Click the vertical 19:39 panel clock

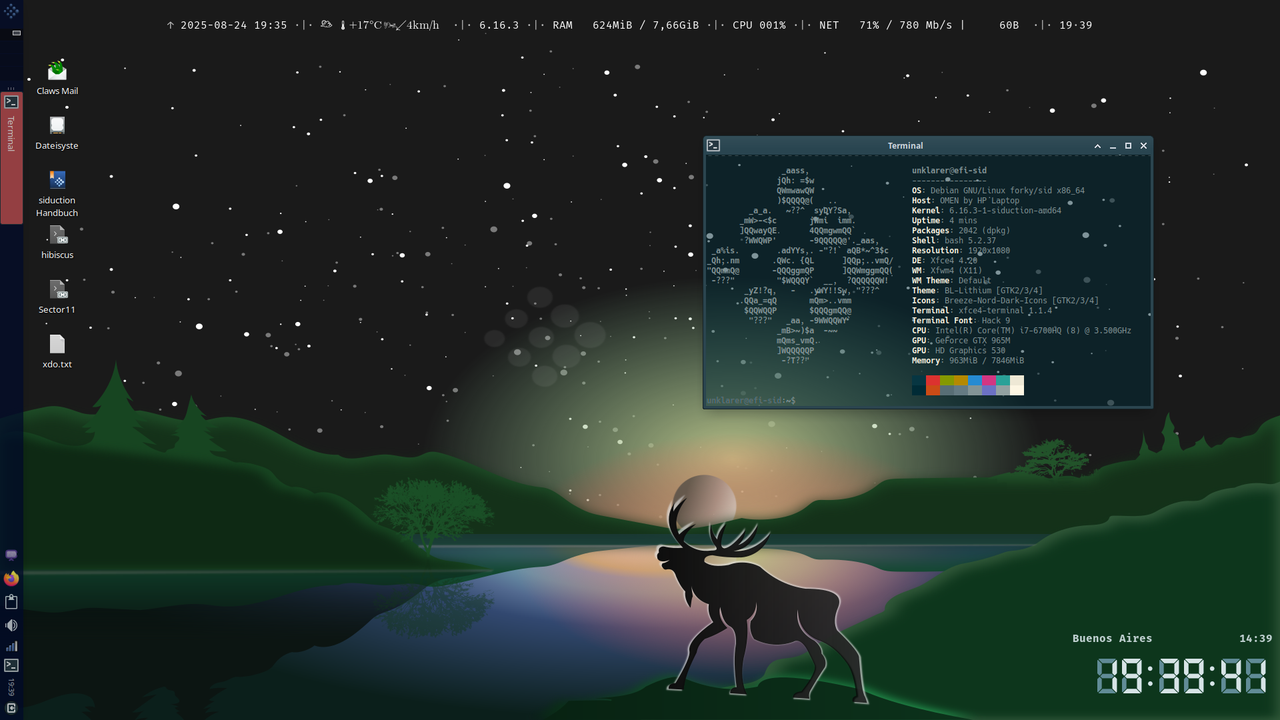pos(11,687)
